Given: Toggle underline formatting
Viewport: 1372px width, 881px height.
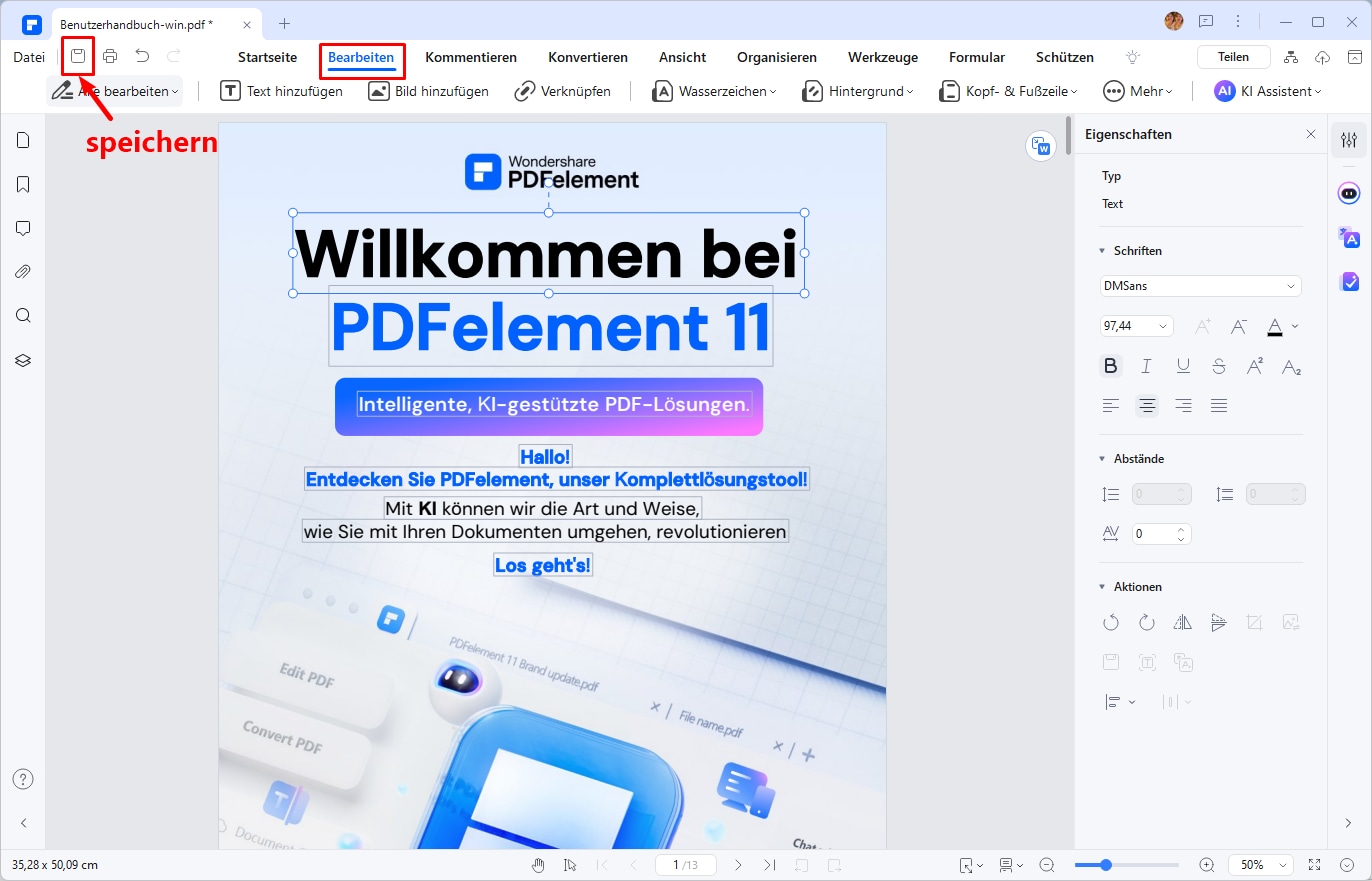Looking at the screenshot, I should click(x=1183, y=366).
